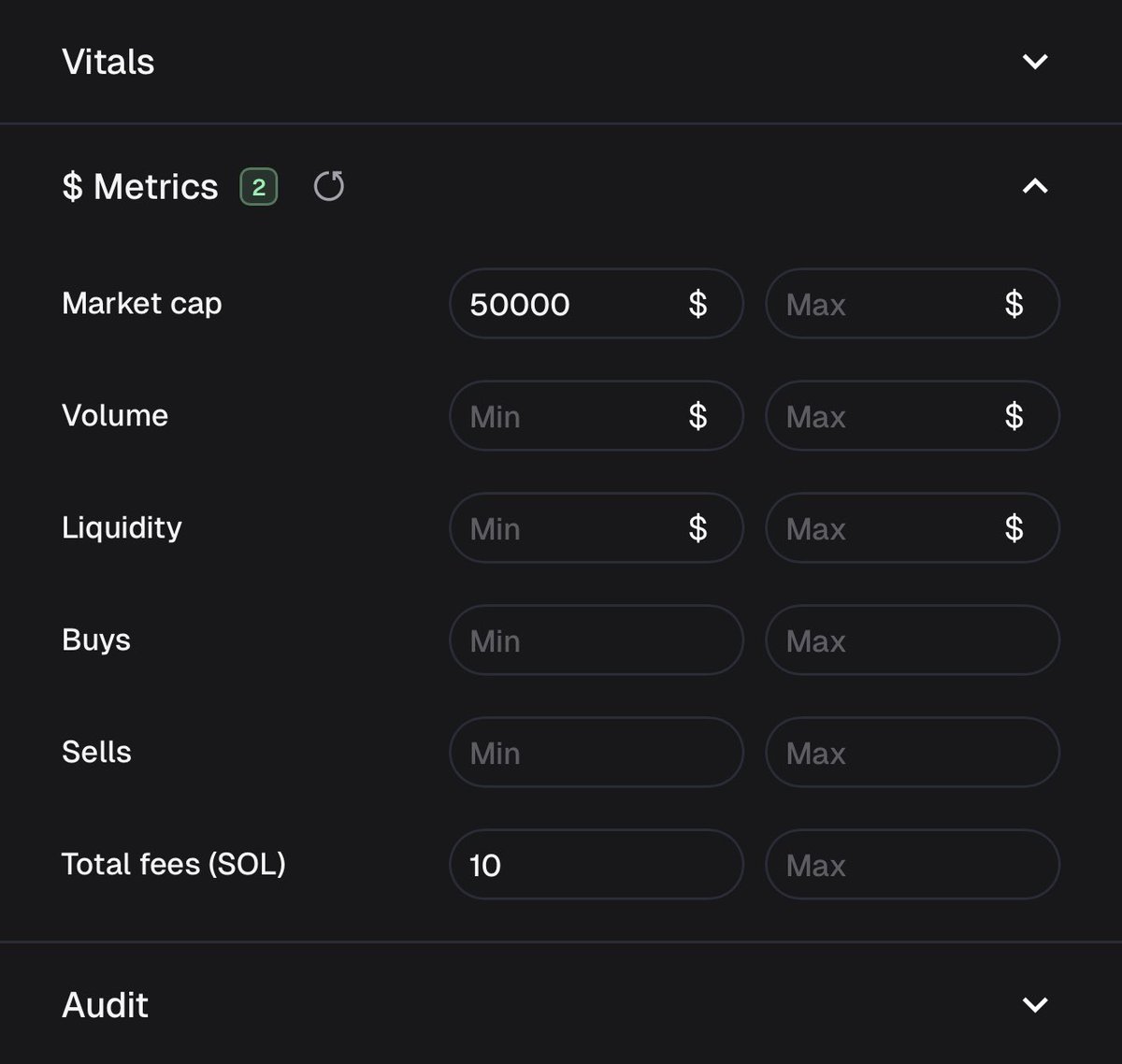Focus the Liquidity Min field

tap(597, 528)
